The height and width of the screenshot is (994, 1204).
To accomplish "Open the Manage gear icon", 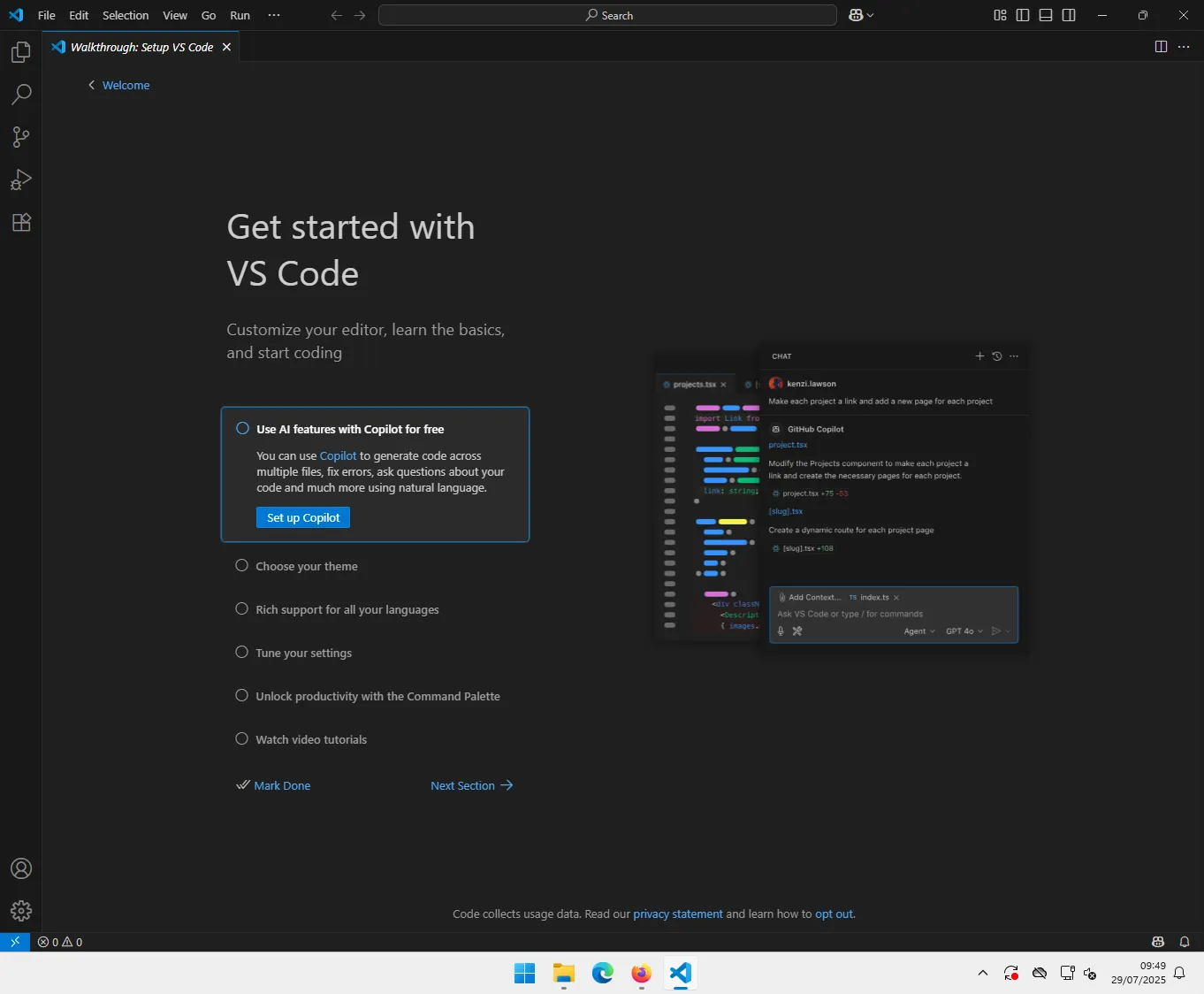I will (21, 910).
